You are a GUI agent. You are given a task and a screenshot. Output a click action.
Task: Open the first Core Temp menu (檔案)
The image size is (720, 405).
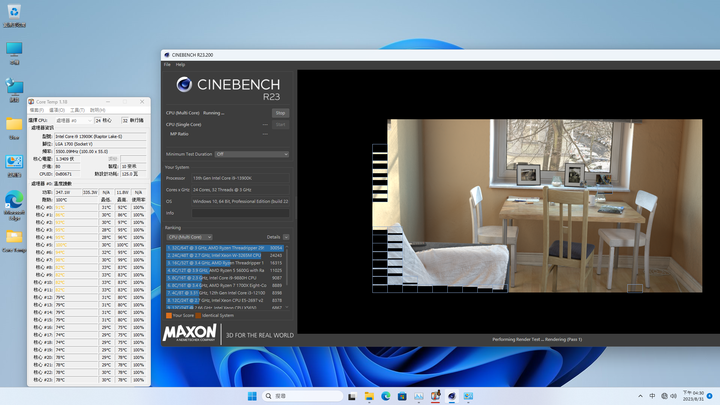[37, 110]
